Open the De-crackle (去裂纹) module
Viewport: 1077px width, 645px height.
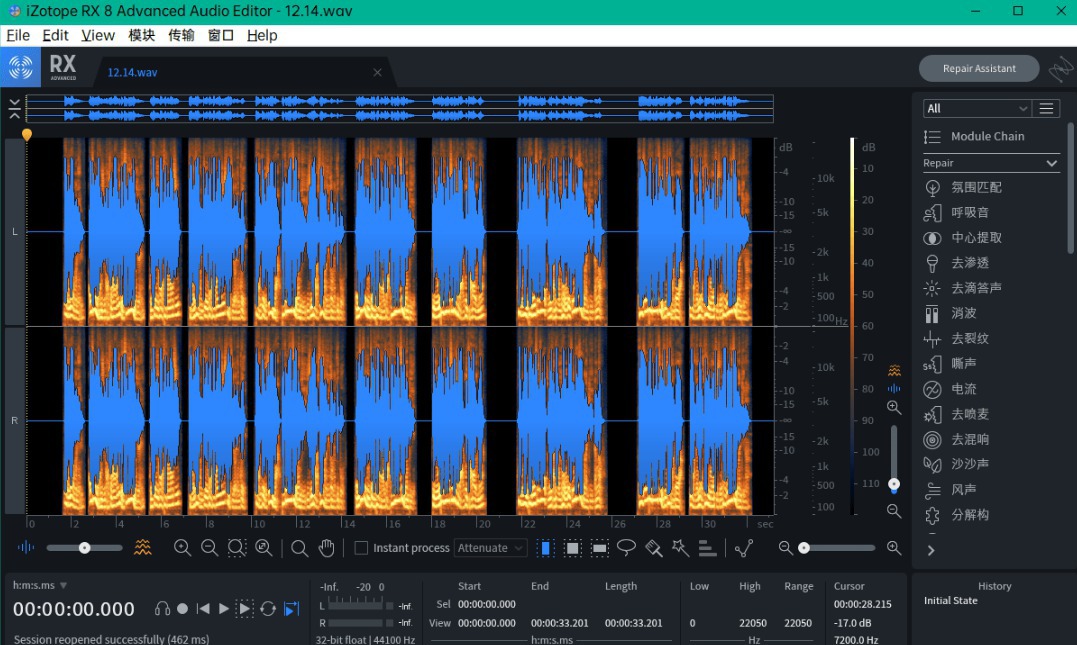point(956,338)
